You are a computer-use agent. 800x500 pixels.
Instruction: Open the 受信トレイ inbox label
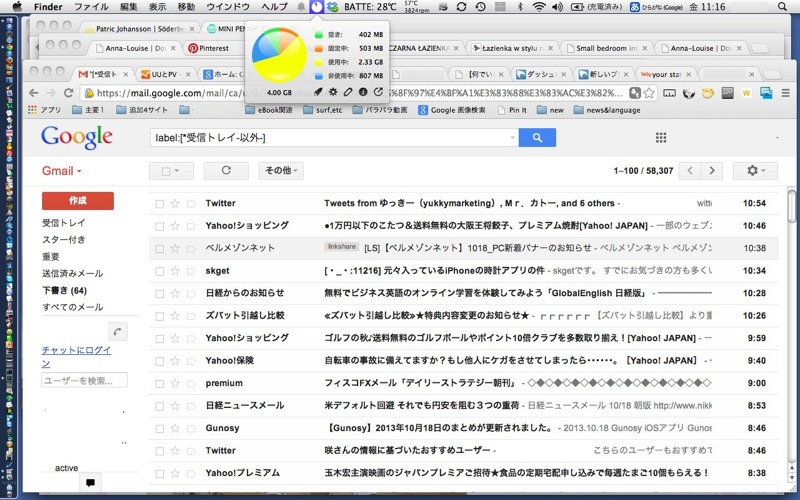(64, 223)
